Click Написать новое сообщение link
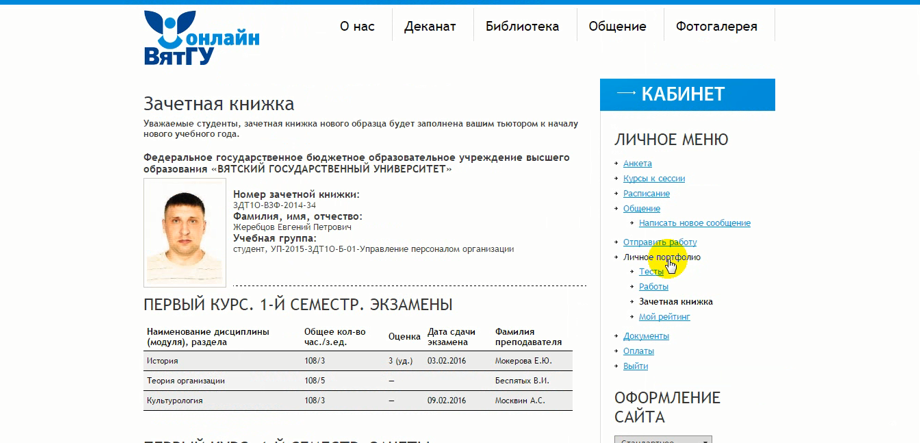The height and width of the screenshot is (443, 920). [694, 223]
